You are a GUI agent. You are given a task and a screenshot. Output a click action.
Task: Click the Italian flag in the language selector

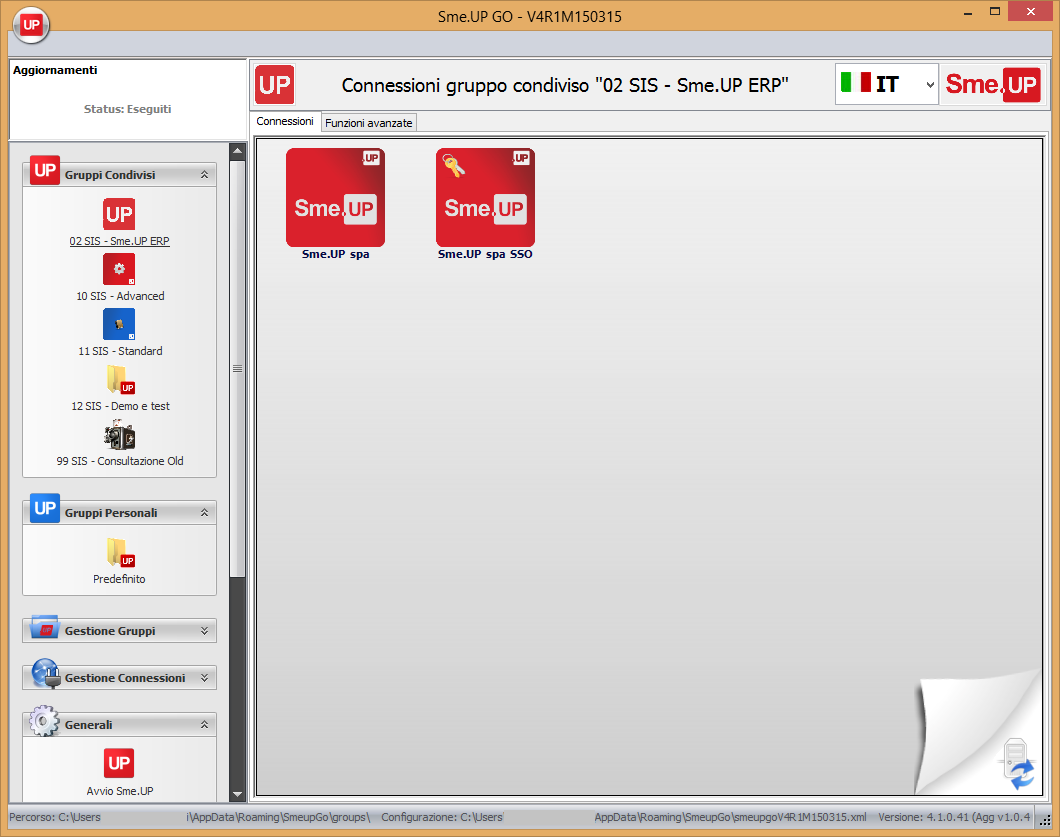tap(855, 82)
